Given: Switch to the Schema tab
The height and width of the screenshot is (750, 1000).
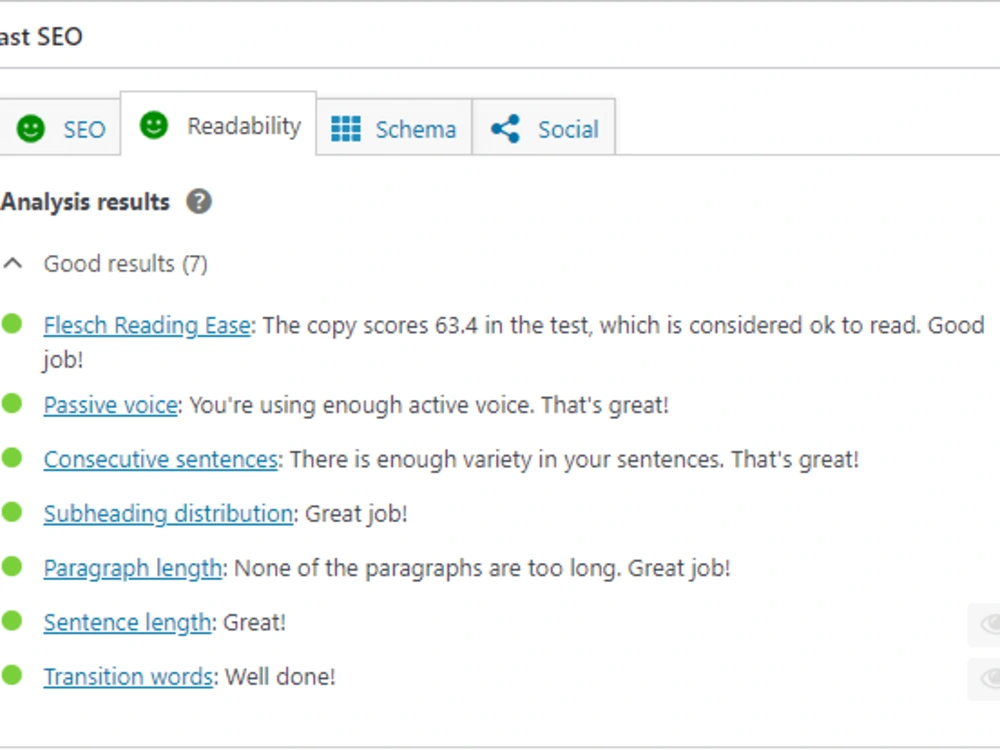Looking at the screenshot, I should 394,127.
